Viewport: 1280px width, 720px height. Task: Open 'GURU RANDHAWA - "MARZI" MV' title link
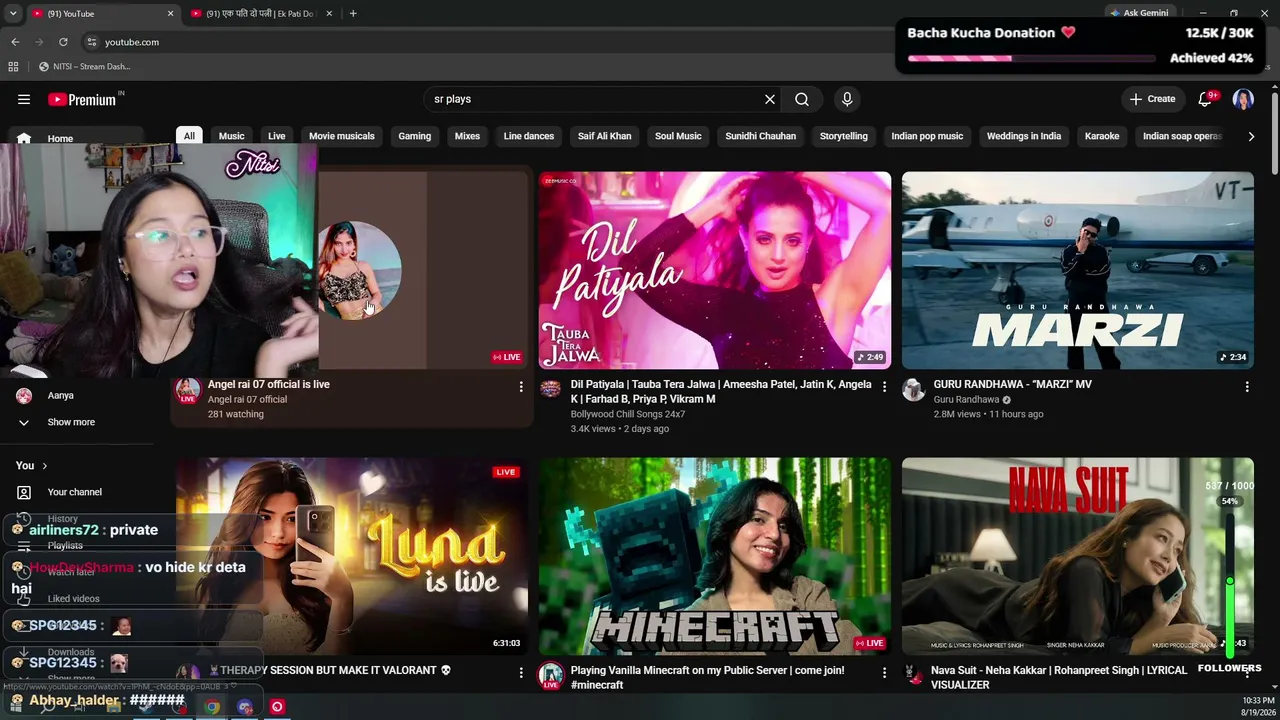1012,384
